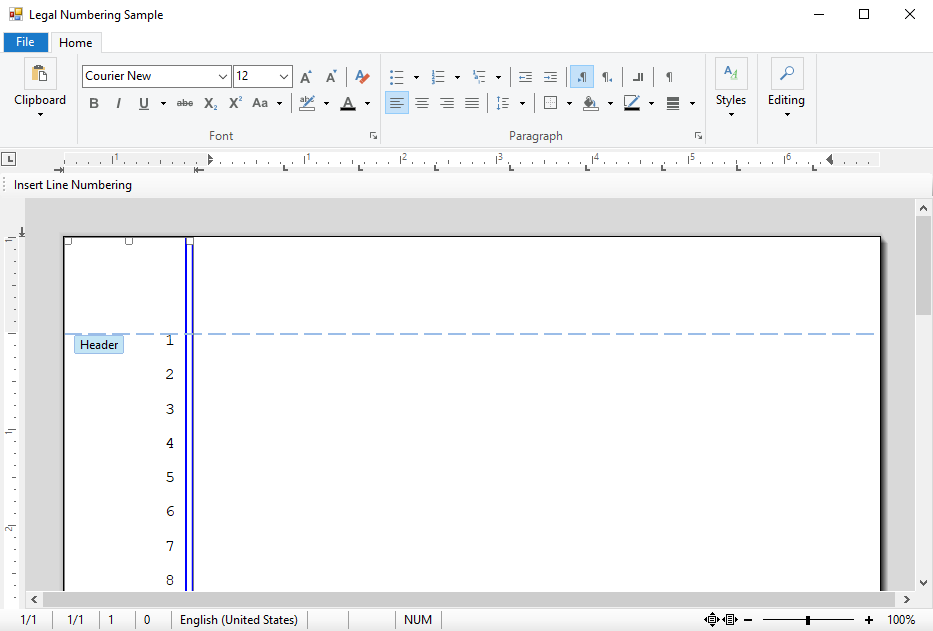Click the Grow Font icon
Viewport: 933px width, 631px height.
pyautogui.click(x=306, y=76)
